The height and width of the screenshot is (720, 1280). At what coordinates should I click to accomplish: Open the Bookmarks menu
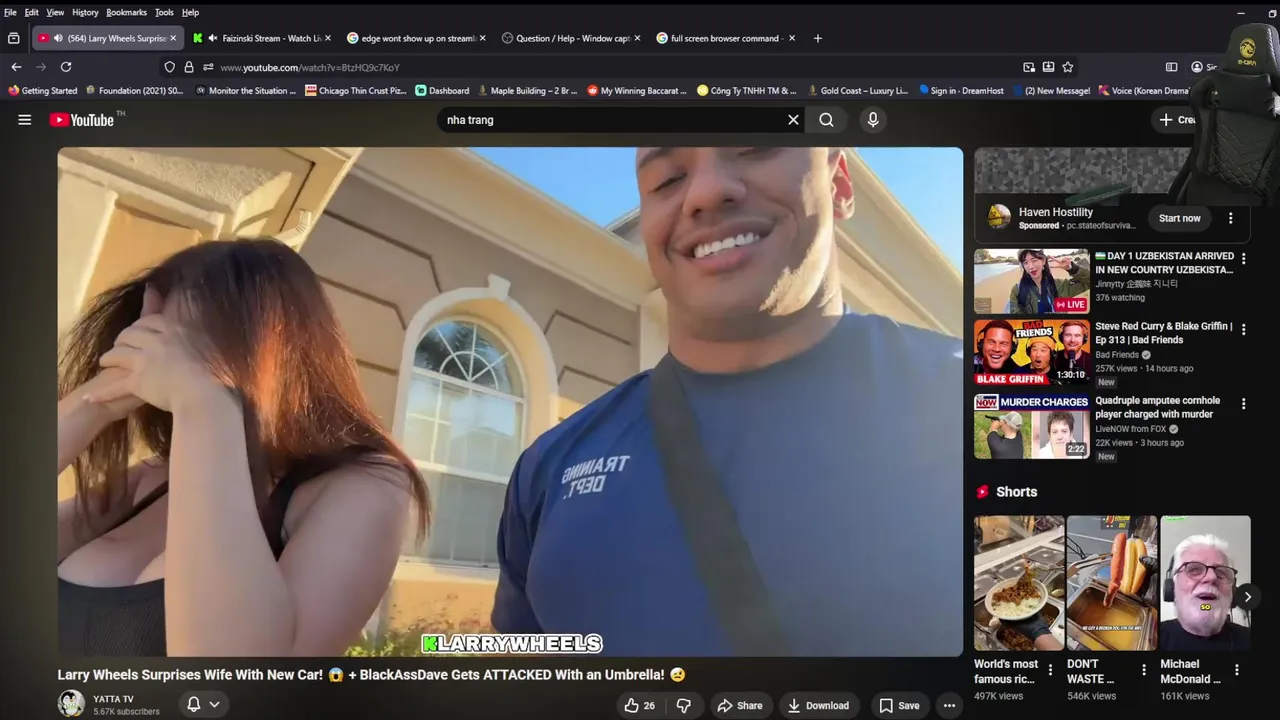pos(126,12)
